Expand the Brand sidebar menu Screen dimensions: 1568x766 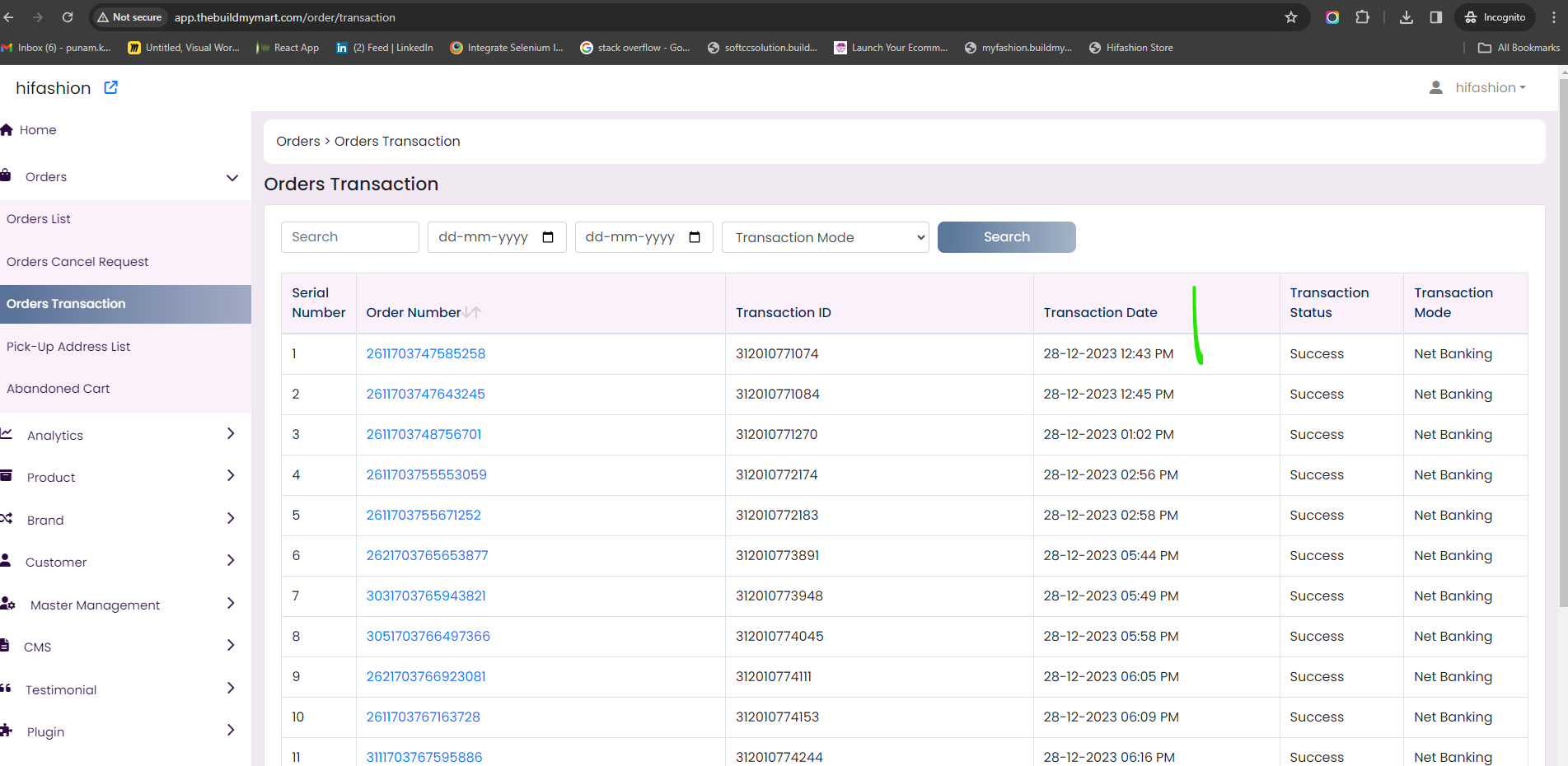(231, 518)
